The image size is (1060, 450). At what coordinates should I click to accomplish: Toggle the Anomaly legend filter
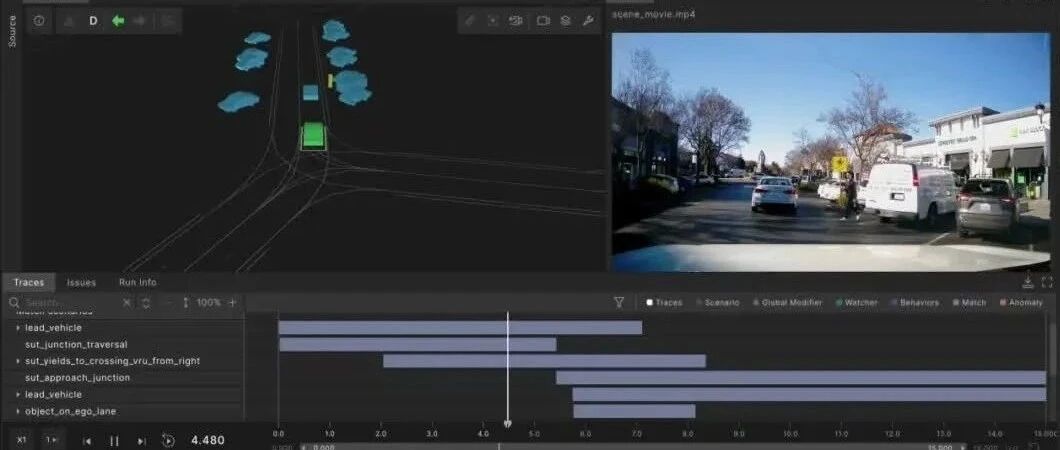pos(1021,303)
